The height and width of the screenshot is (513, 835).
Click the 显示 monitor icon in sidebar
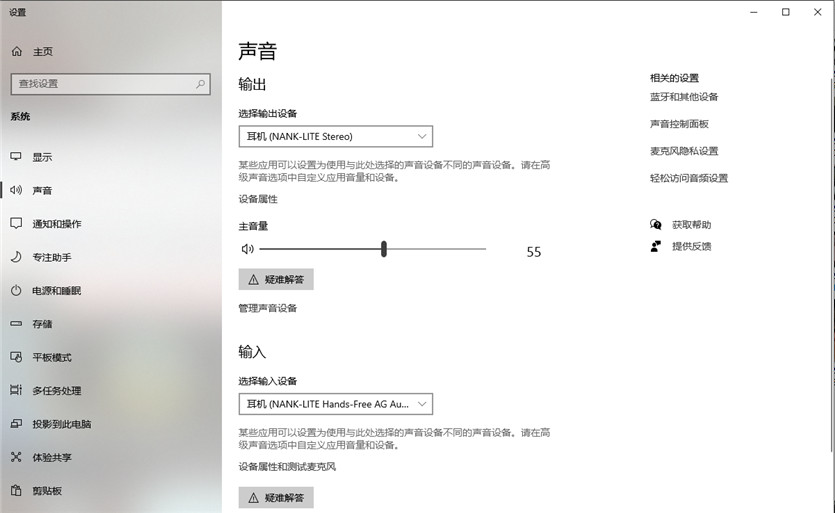click(x=16, y=157)
